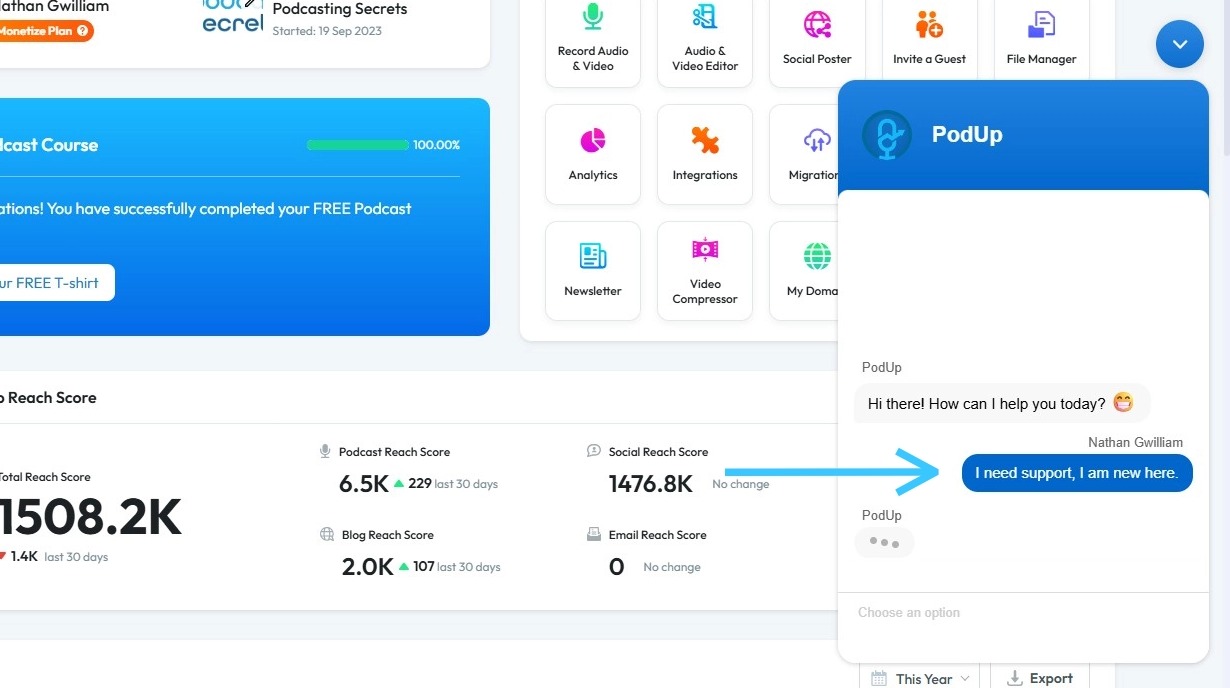Open the Social Poster tool

(817, 40)
